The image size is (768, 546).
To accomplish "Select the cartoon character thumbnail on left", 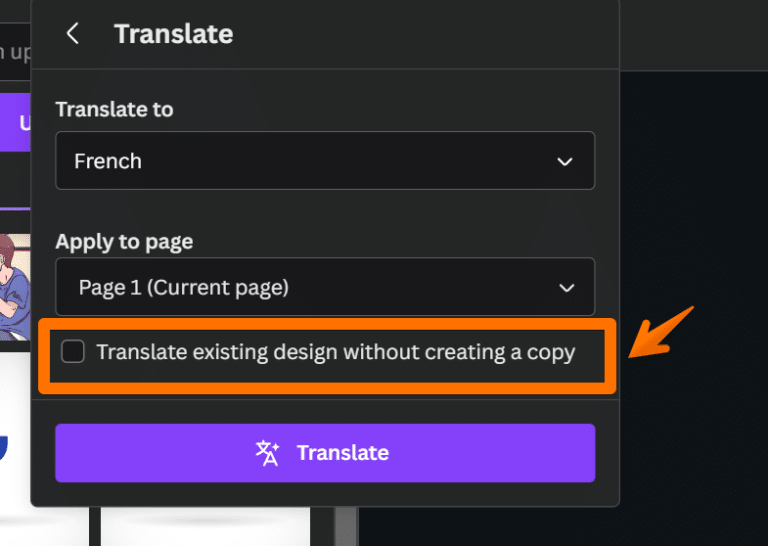I will [x=15, y=287].
